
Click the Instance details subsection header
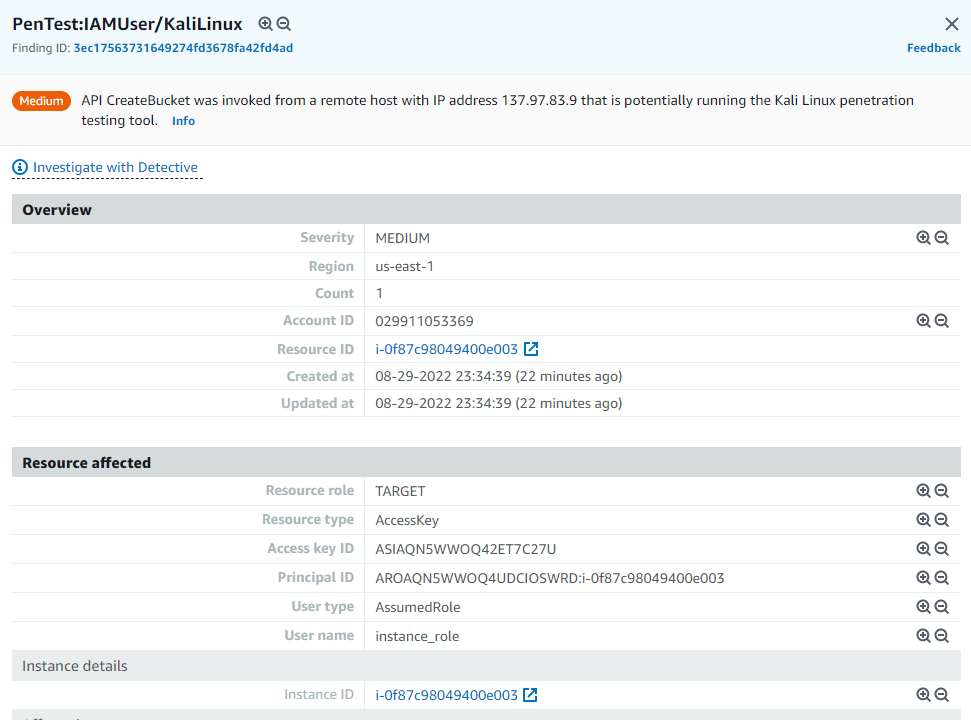click(486, 666)
